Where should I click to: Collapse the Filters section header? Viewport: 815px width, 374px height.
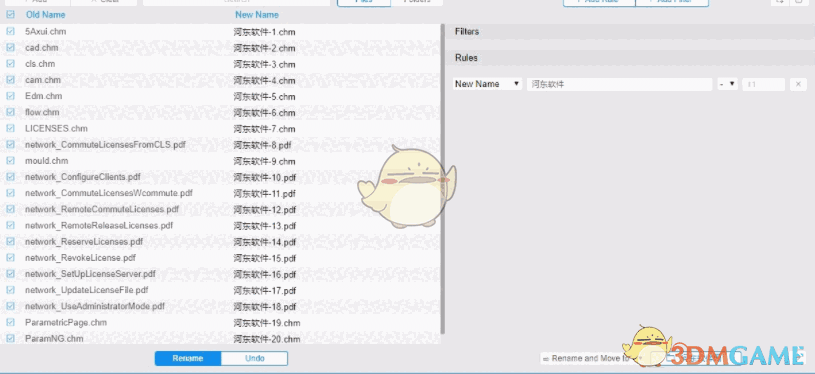tap(630, 32)
